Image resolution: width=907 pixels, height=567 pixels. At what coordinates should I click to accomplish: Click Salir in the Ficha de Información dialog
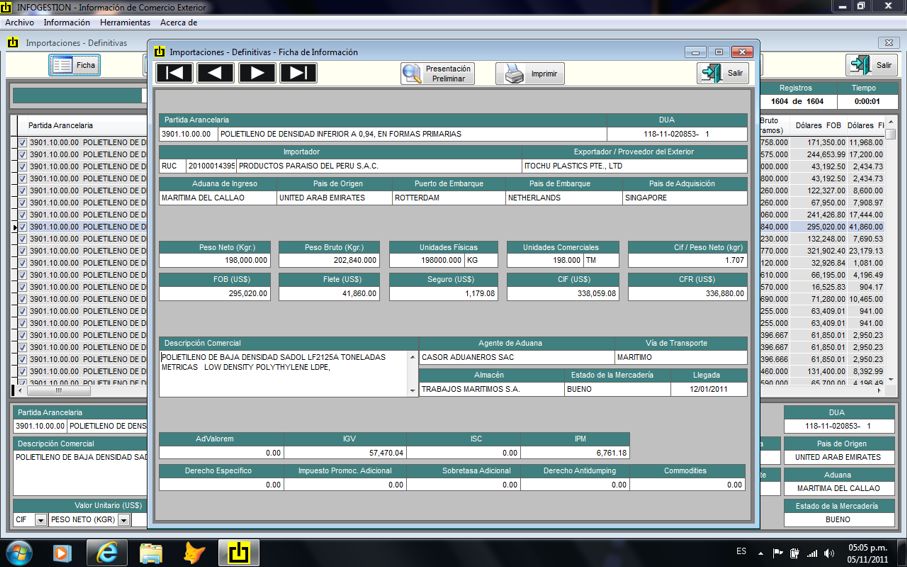pyautogui.click(x=722, y=73)
